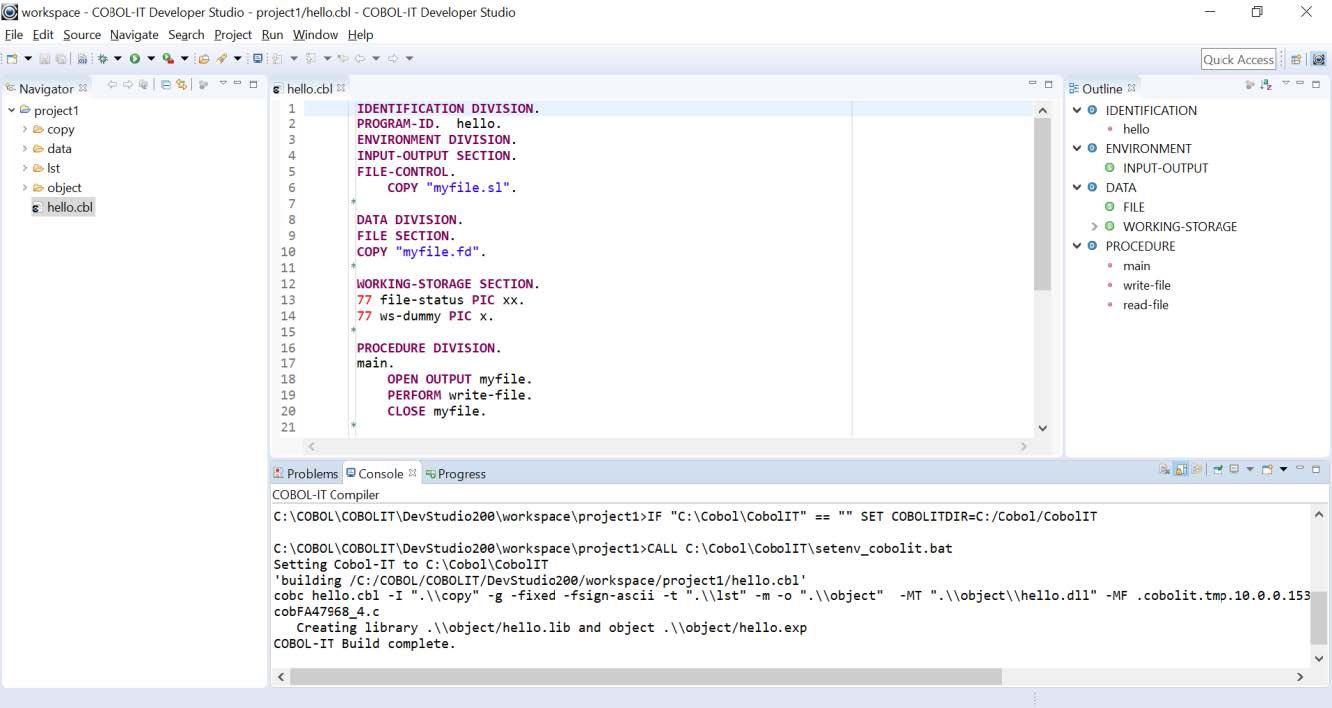Screen dimensions: 1332x708
Task: Expand the copy folder
Action: [25, 129]
